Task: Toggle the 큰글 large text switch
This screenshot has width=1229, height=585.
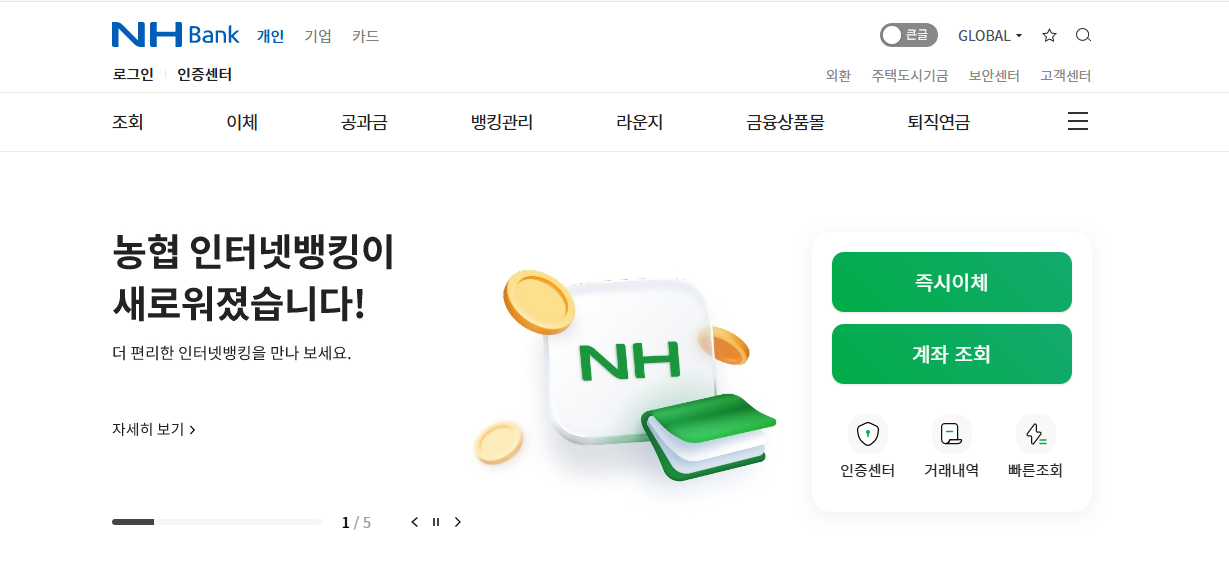Action: pyautogui.click(x=909, y=35)
